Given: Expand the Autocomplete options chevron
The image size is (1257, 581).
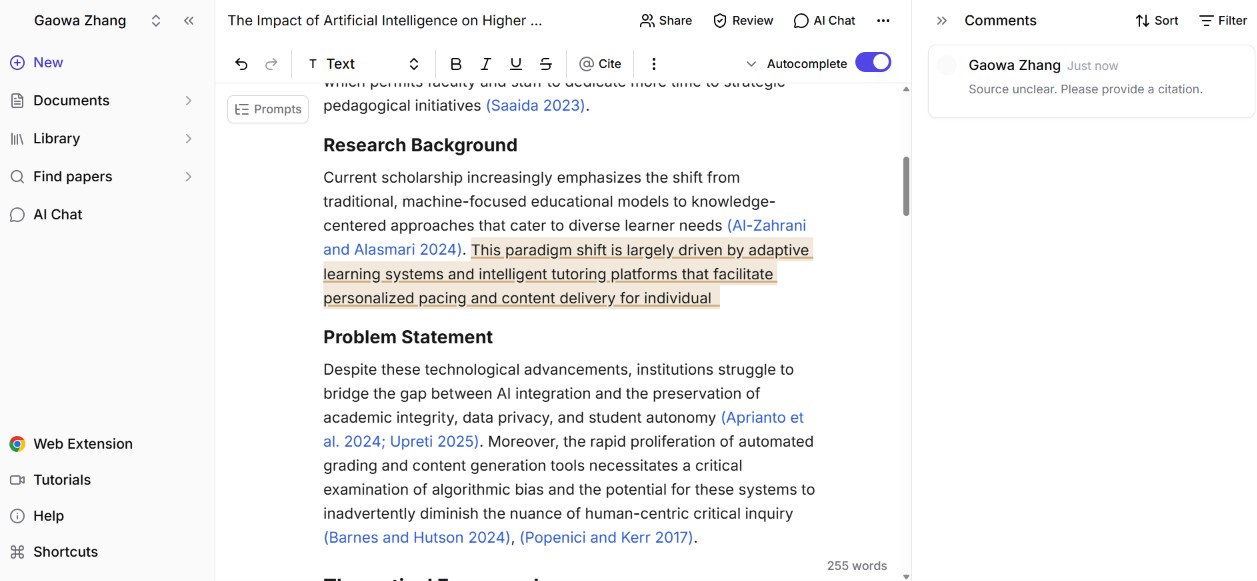Looking at the screenshot, I should pyautogui.click(x=751, y=63).
